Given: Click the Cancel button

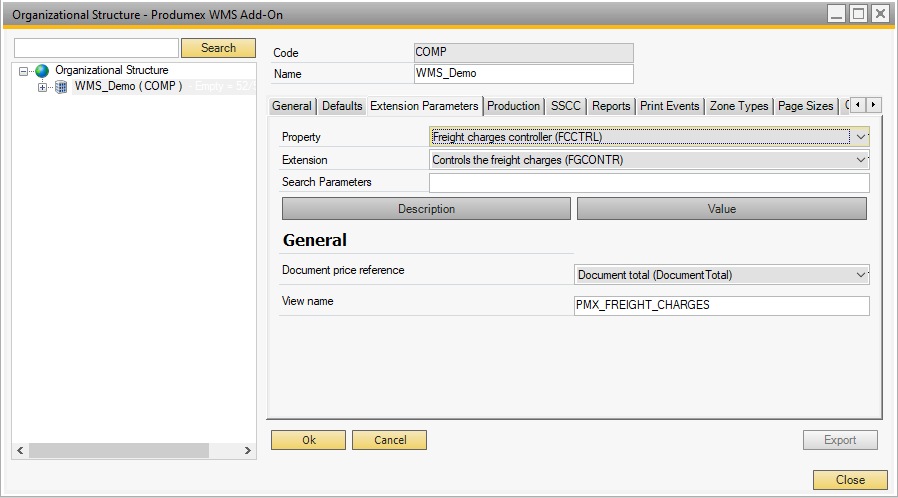Looking at the screenshot, I should point(389,440).
